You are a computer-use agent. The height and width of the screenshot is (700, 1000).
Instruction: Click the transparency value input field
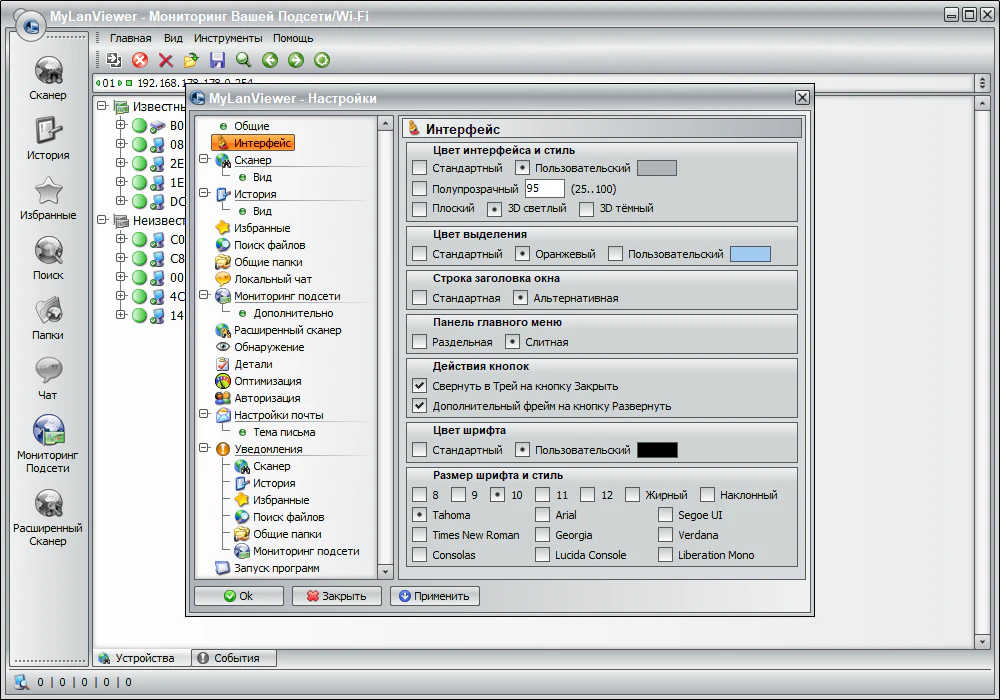tap(544, 189)
